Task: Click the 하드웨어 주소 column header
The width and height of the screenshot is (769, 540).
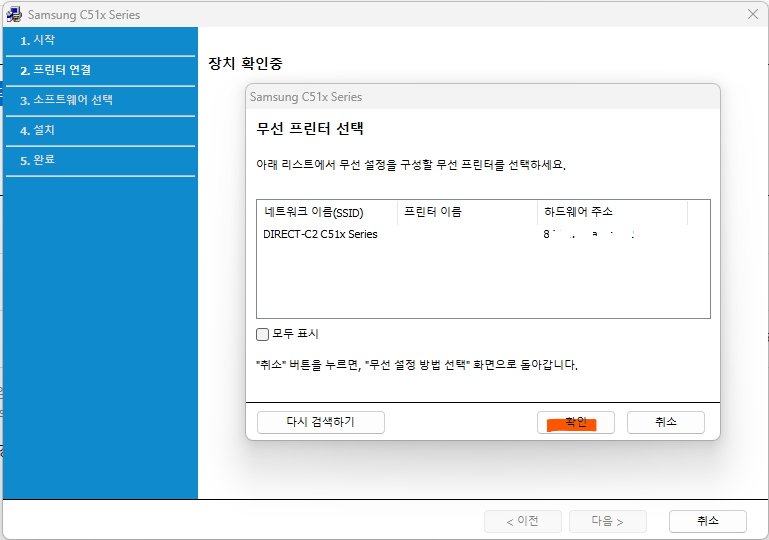Action: tap(613, 212)
